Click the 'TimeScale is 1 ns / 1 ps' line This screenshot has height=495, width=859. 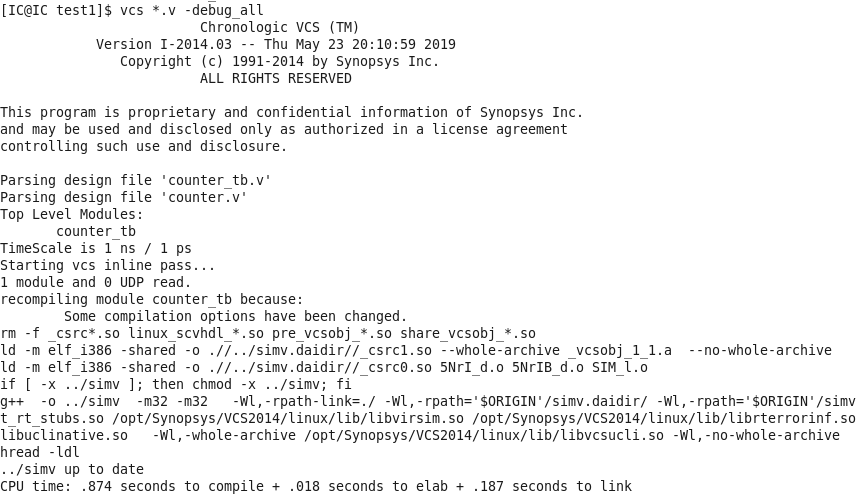tap(95, 248)
